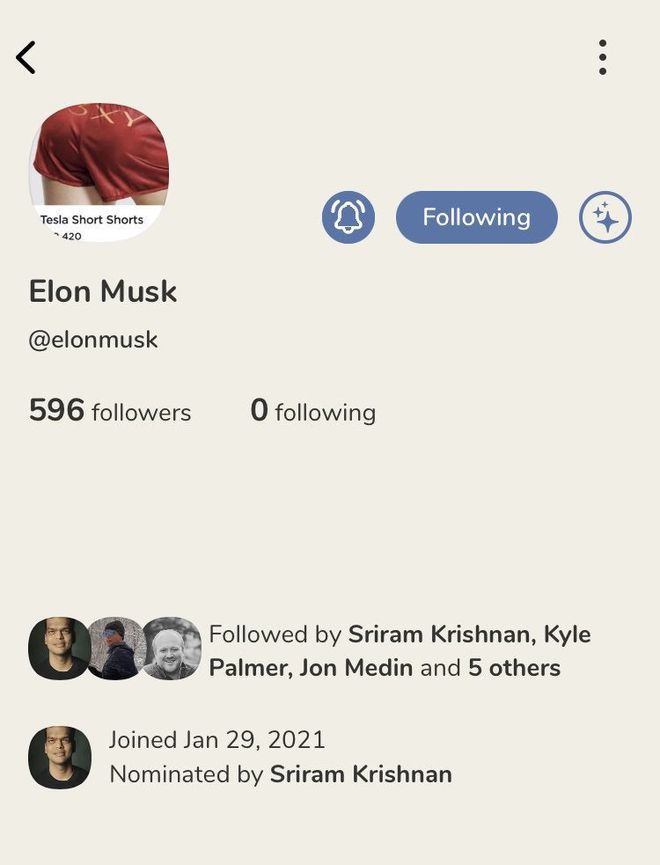View the 0 following list
Viewport: 660px width, 865px height.
[x=313, y=411]
